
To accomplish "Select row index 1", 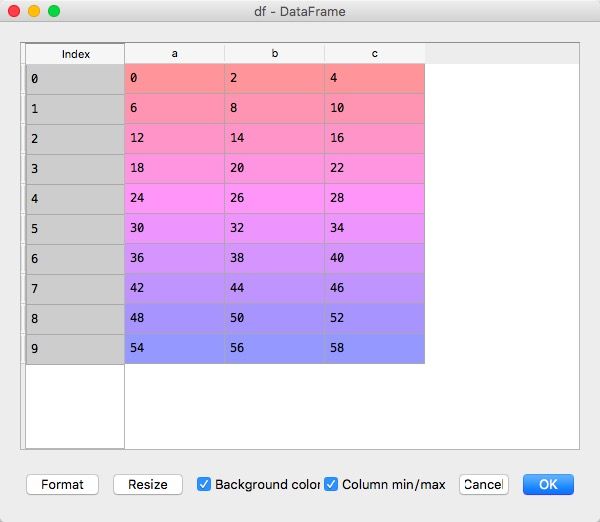I will pos(75,109).
